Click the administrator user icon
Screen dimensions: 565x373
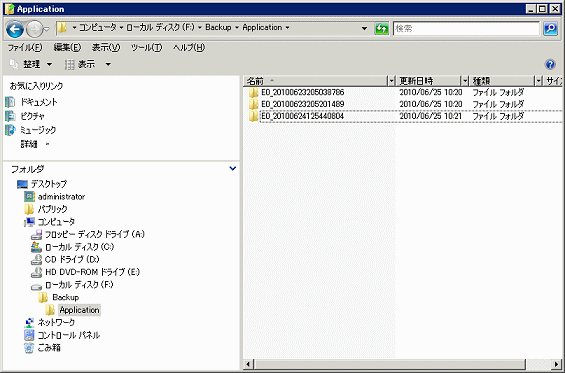coord(29,196)
